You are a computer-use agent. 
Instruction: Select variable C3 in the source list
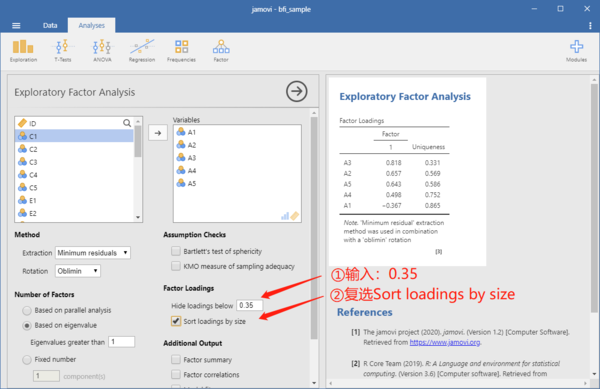(74, 162)
